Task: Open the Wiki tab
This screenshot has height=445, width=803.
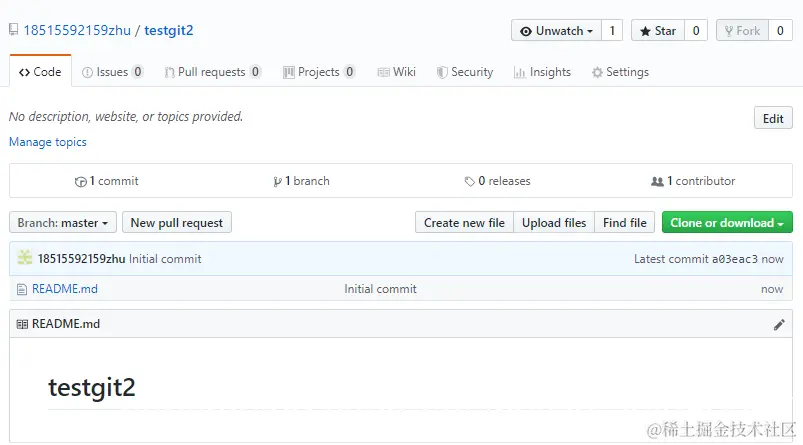Action: pyautogui.click(x=396, y=72)
